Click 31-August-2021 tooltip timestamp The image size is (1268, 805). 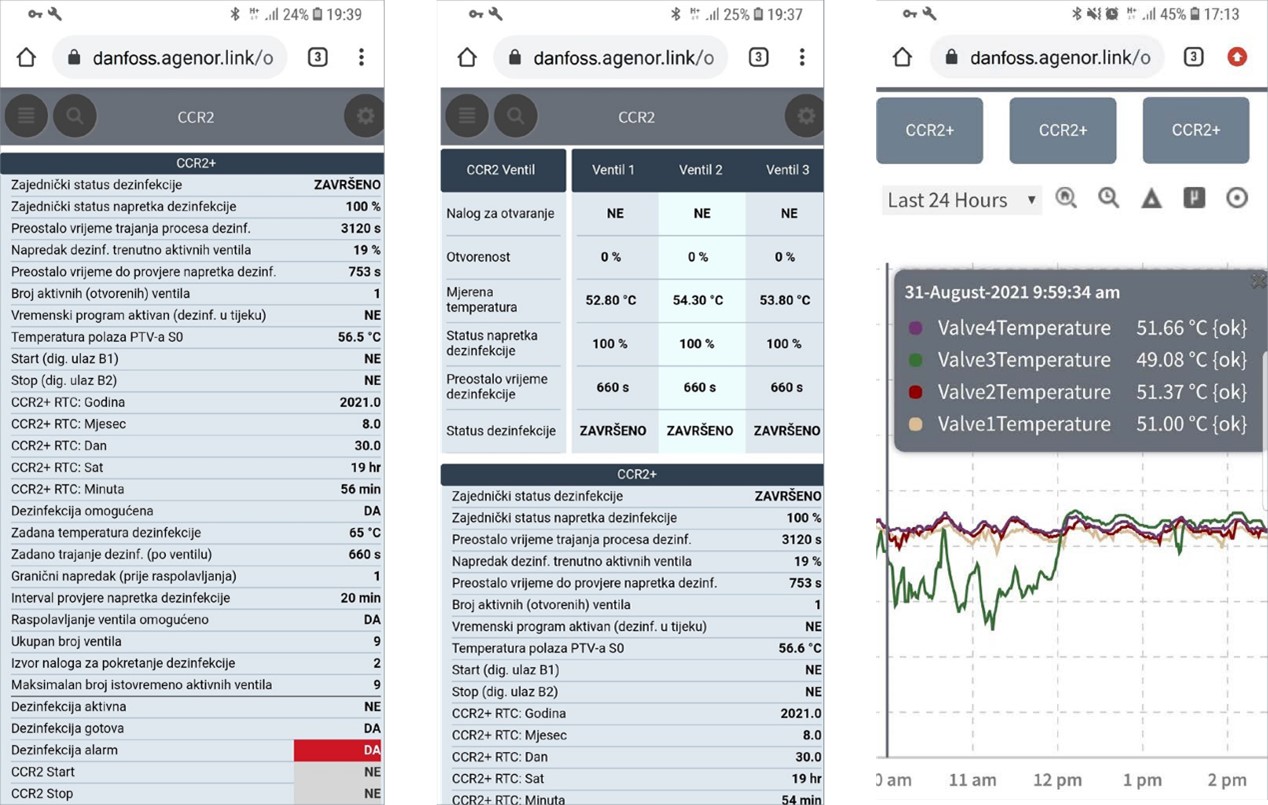coord(1012,293)
